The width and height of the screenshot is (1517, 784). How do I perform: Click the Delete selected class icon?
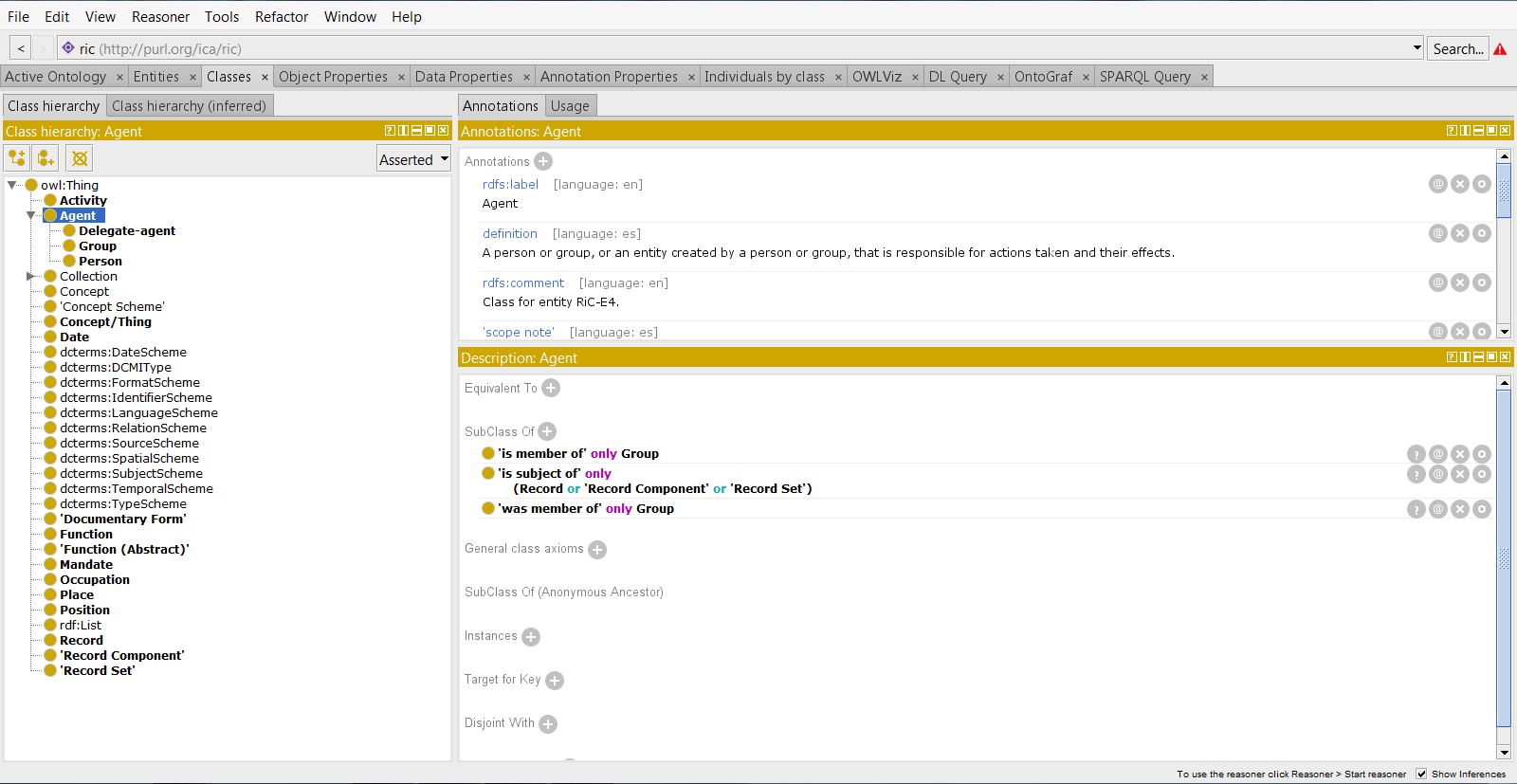tap(80, 158)
